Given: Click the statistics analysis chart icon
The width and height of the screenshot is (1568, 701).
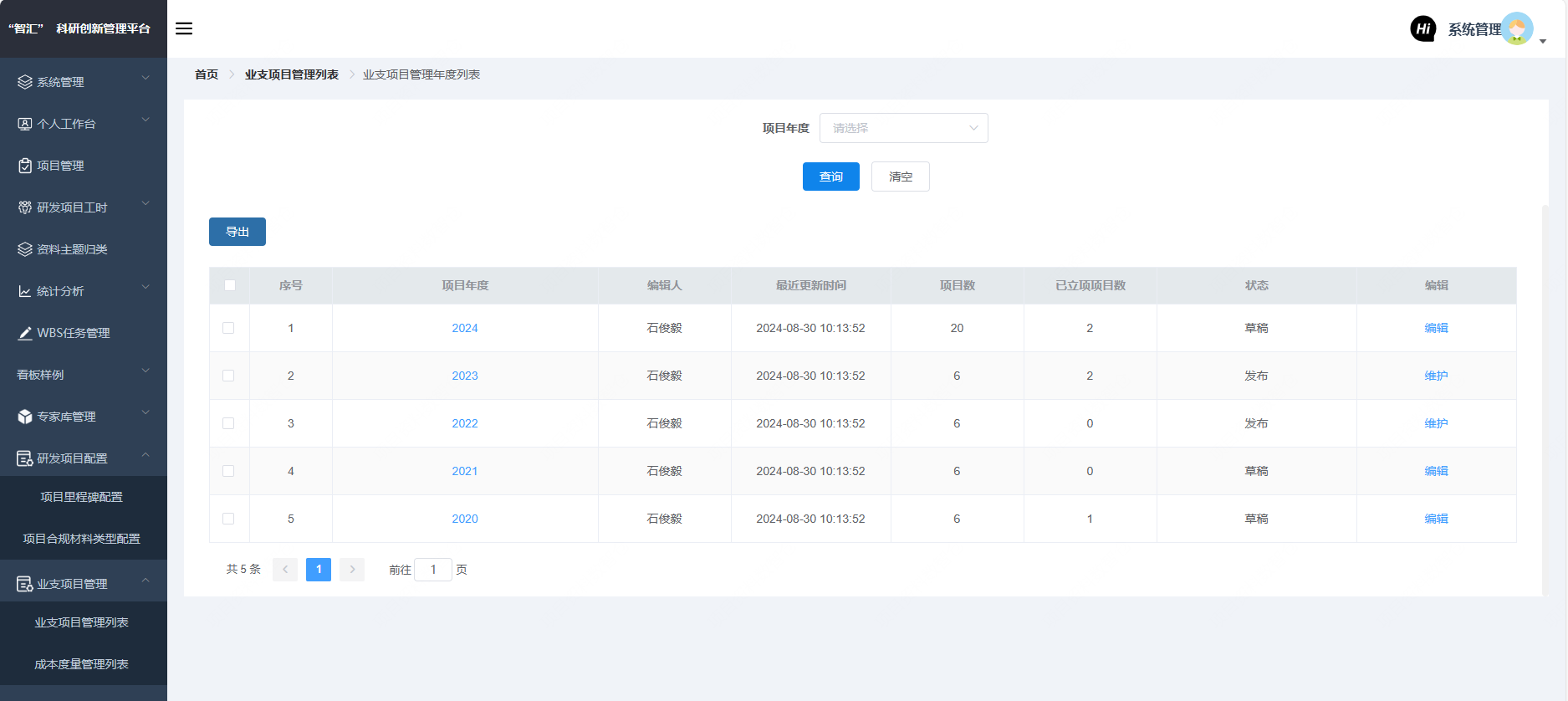Looking at the screenshot, I should pyautogui.click(x=25, y=291).
